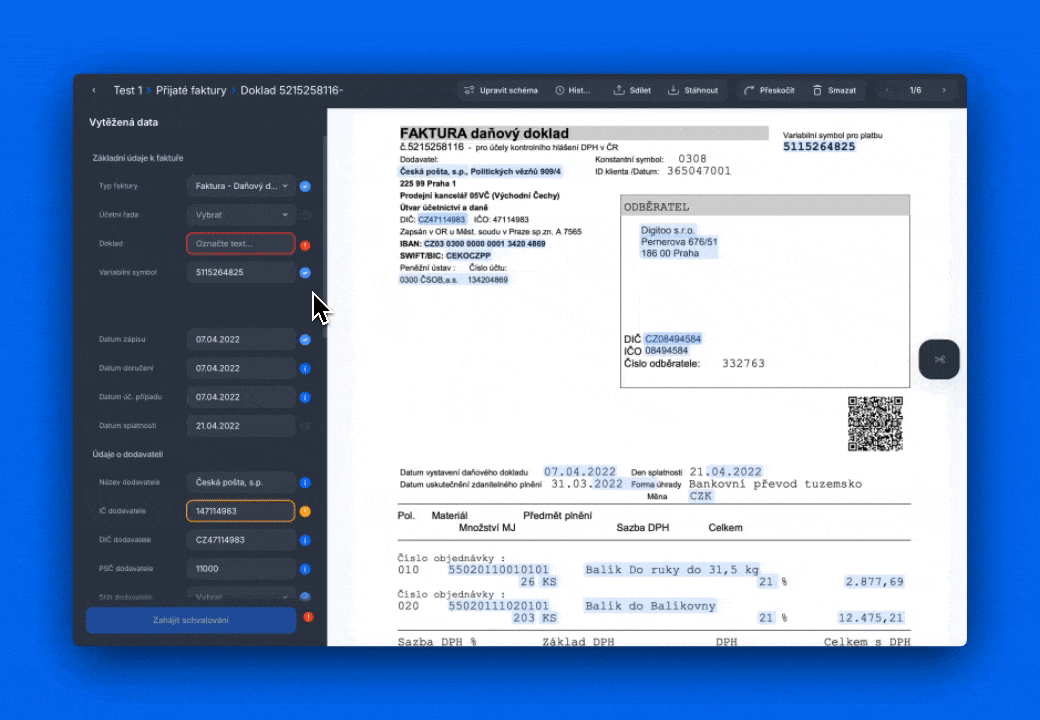
Task: Click Stáhnout download button
Action: coord(693,90)
